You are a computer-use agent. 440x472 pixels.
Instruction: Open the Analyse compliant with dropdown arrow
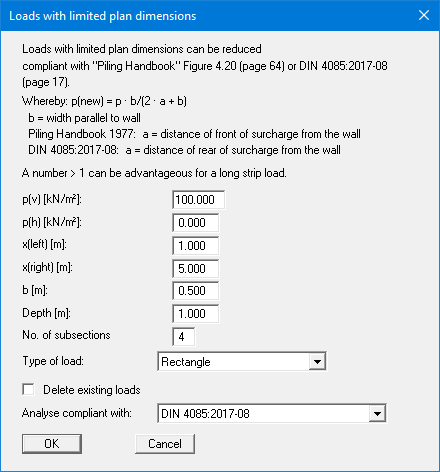pyautogui.click(x=377, y=414)
